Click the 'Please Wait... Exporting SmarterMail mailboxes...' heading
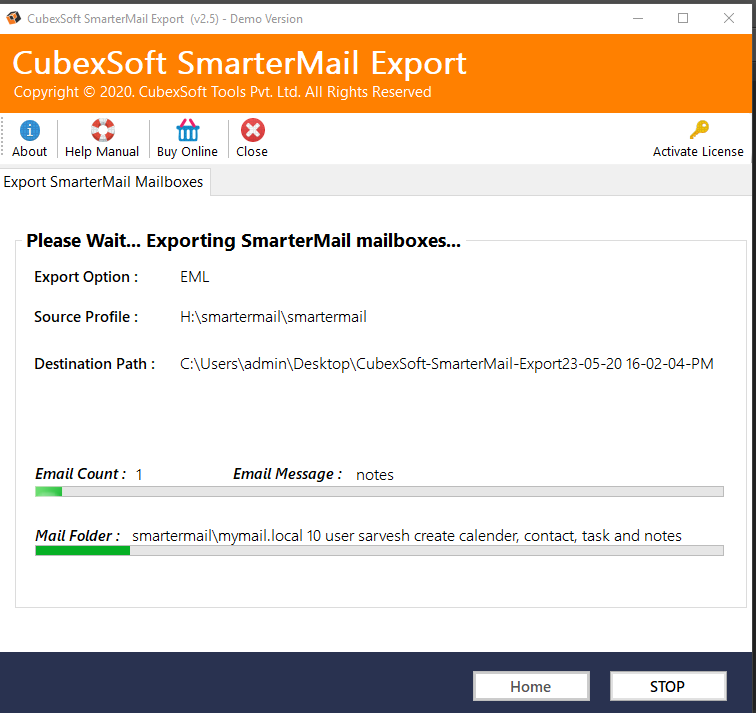The height and width of the screenshot is (713, 756). 243,241
